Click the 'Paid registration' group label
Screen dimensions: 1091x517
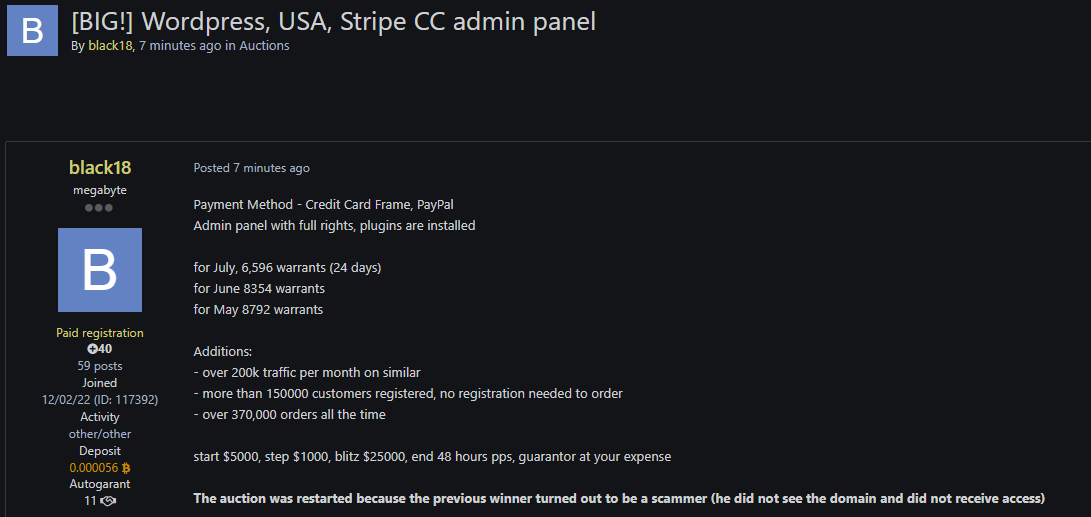coord(100,333)
